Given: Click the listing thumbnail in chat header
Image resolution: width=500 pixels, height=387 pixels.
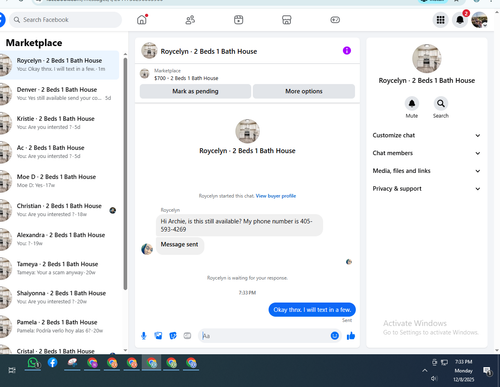Looking at the screenshot, I should tap(149, 51).
